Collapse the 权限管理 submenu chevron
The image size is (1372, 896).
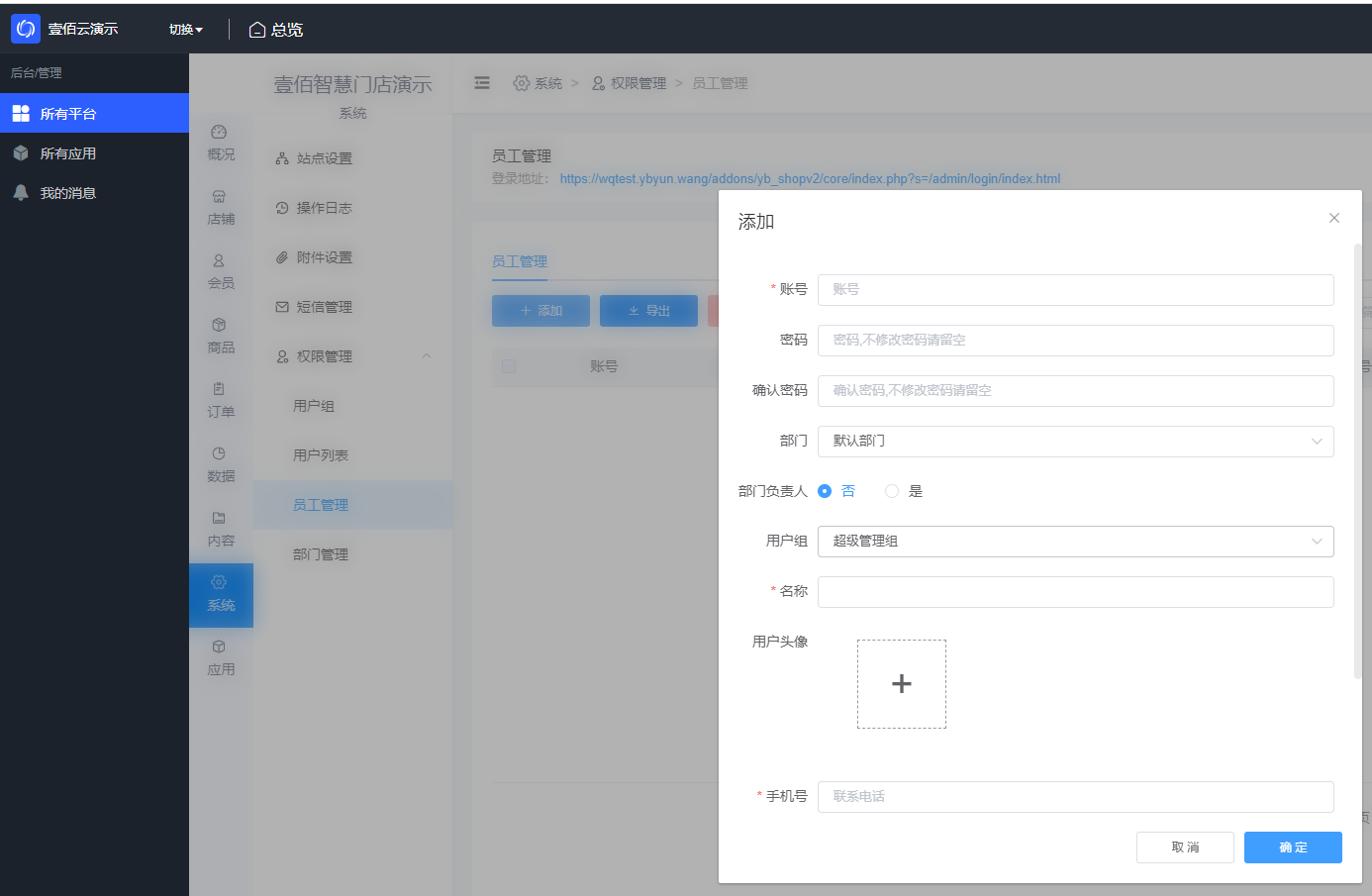427,356
